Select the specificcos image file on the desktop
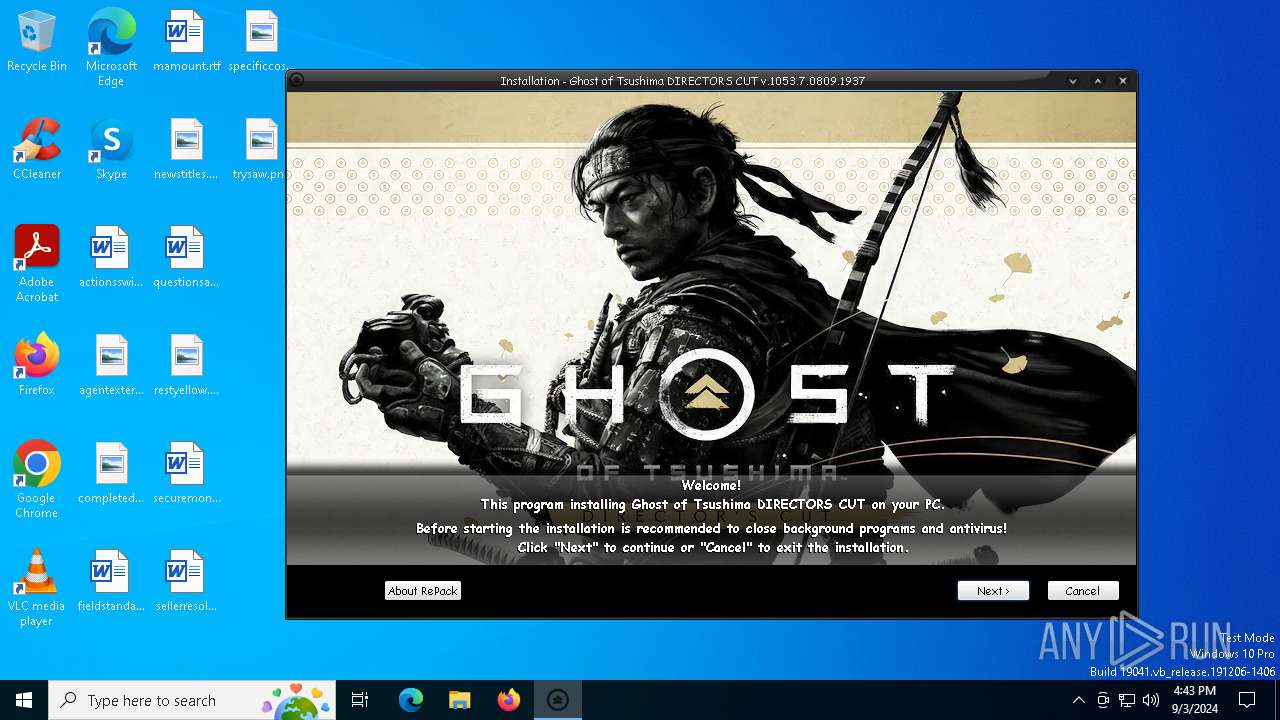This screenshot has width=1280, height=720. 261,42
